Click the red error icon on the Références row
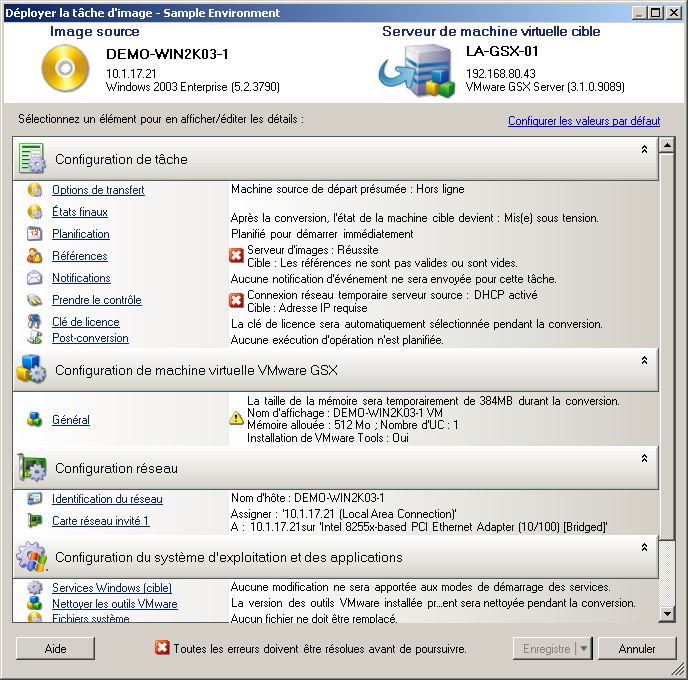Screen dimensions: 688x680 236,255
